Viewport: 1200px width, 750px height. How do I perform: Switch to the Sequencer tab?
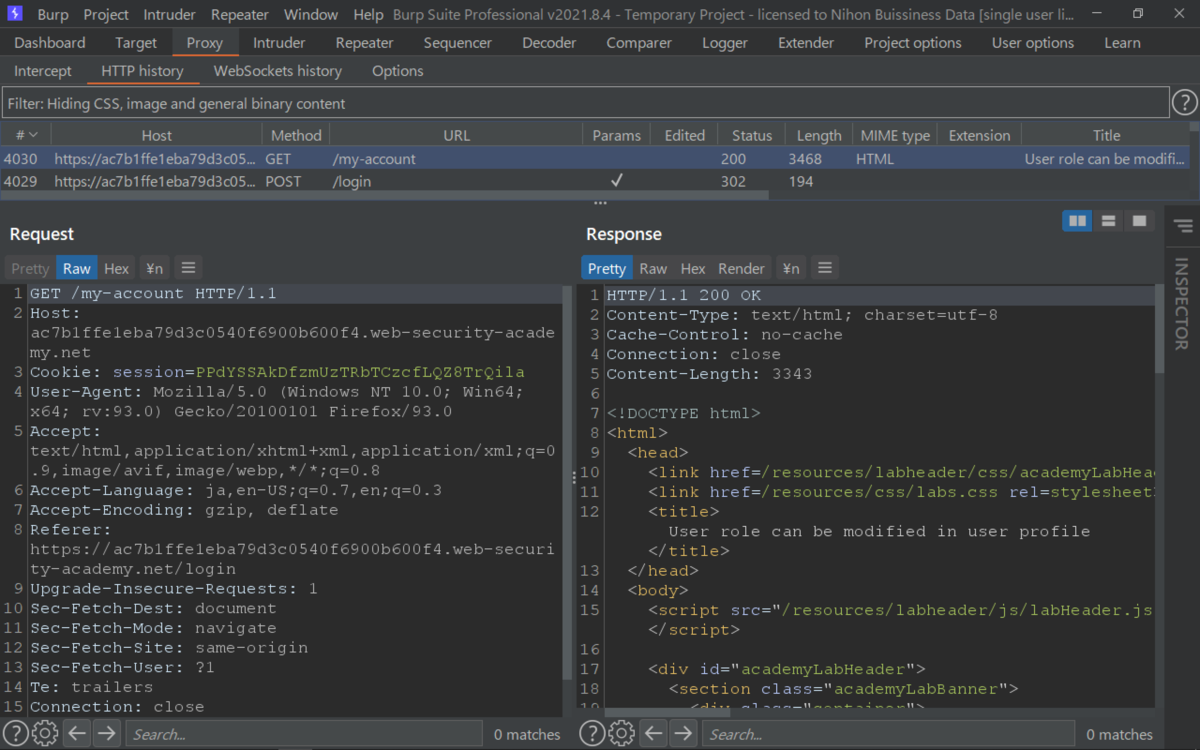[x=458, y=43]
